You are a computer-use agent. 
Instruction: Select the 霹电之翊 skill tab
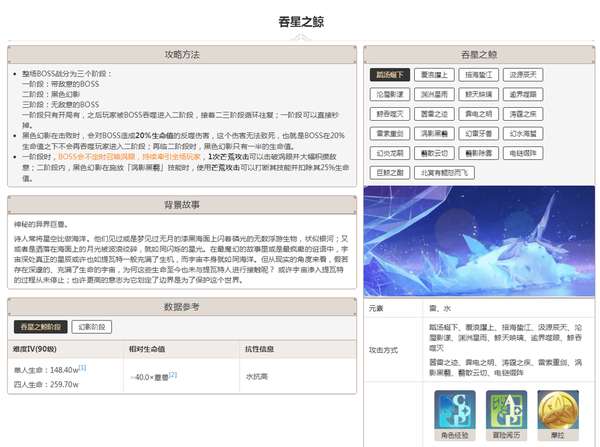coord(478,114)
